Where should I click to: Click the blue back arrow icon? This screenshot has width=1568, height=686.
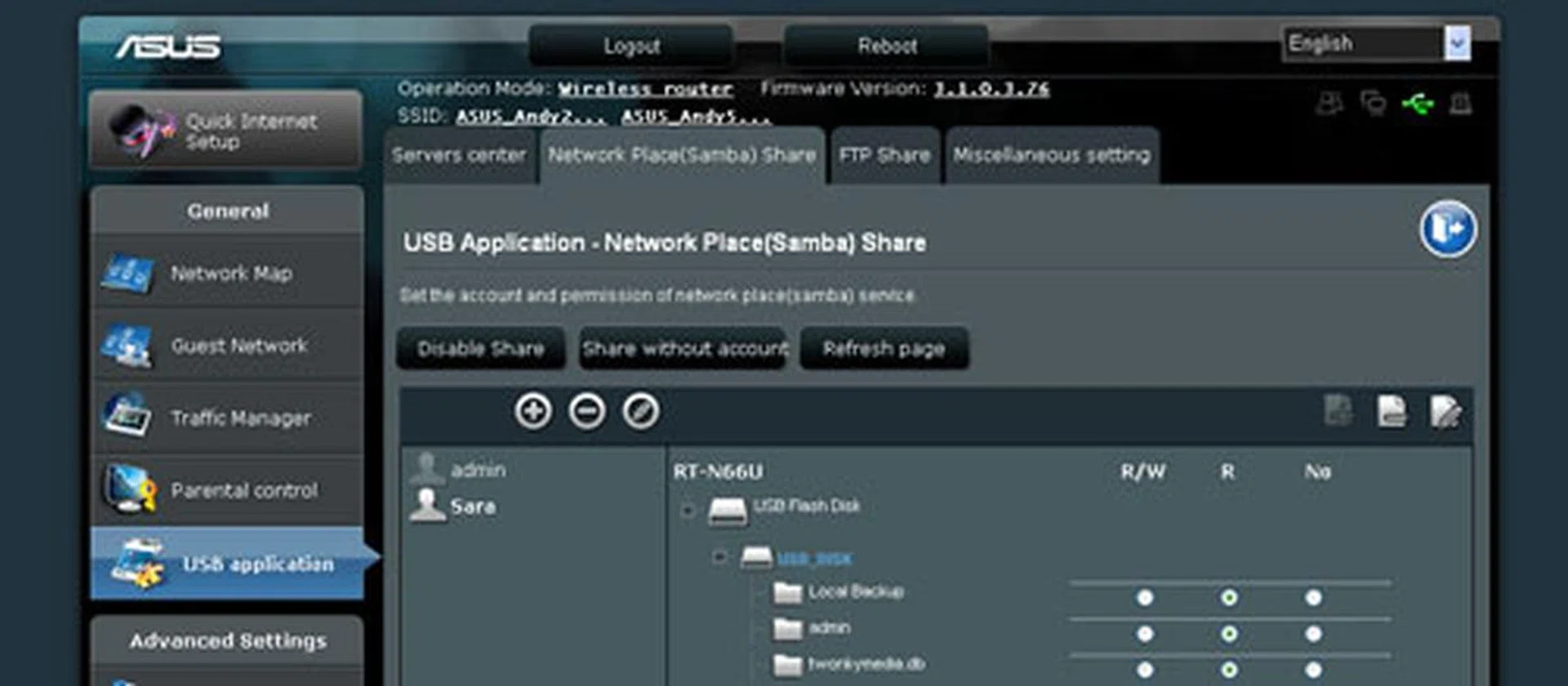pos(1447,229)
